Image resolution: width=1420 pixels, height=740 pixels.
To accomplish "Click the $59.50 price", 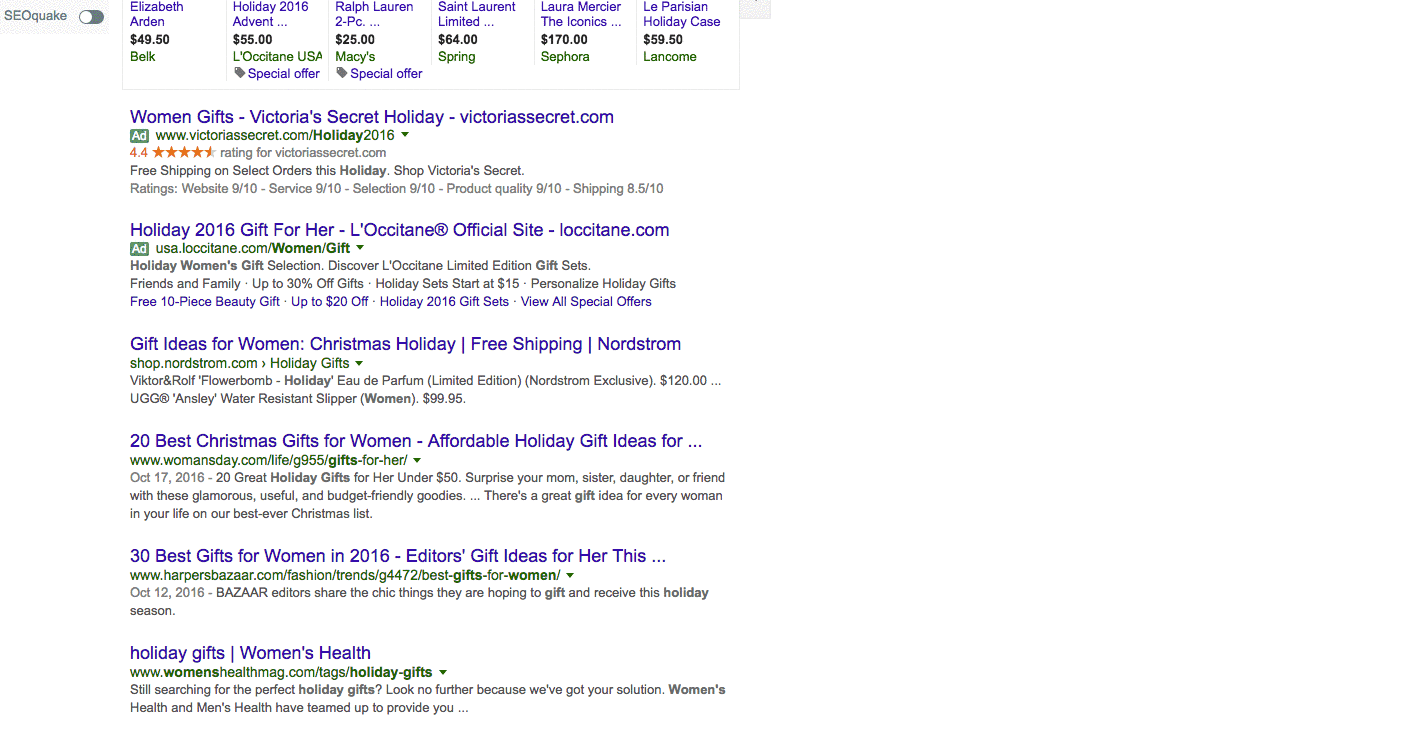I will click(663, 40).
